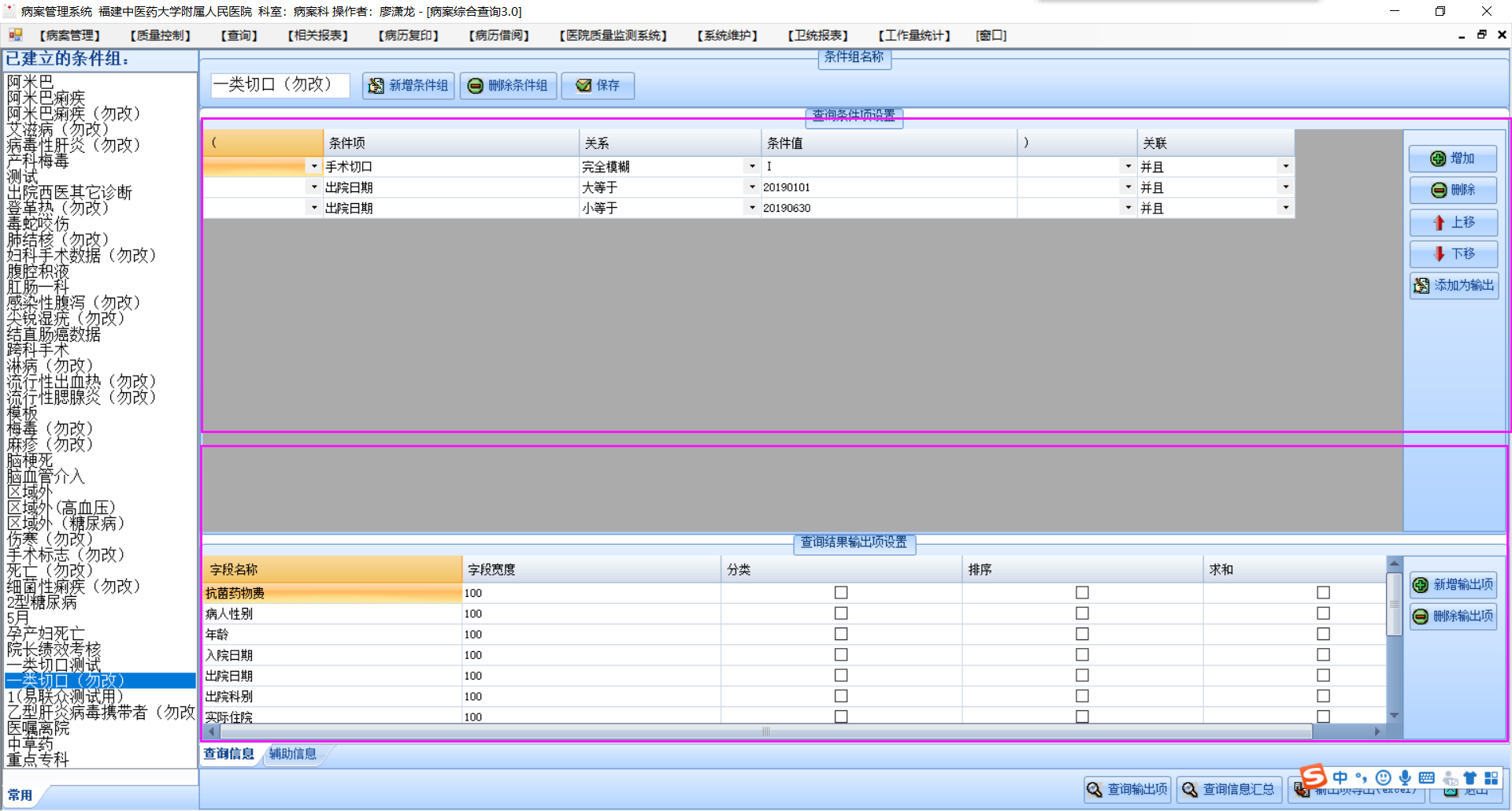Tick the 排序 checkbox for 病人性别
The width and height of the screenshot is (1512, 811).
pos(1082,613)
